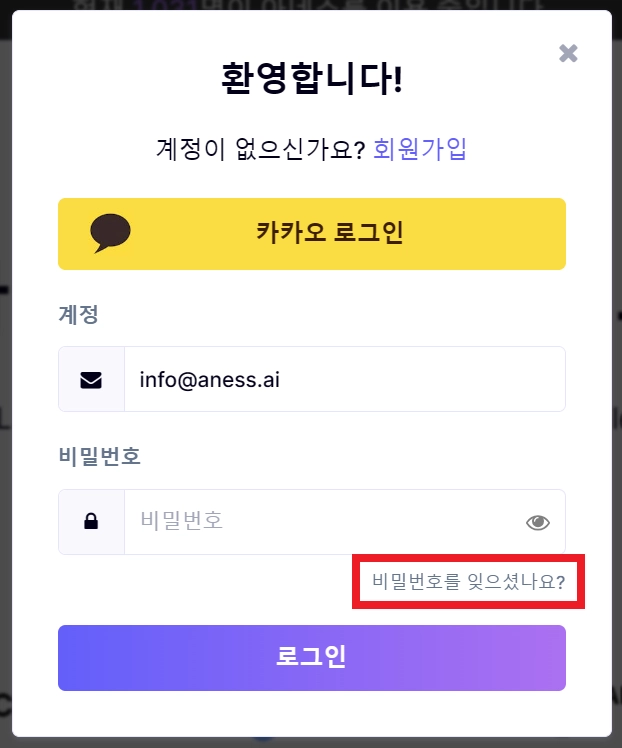Show the password with the eye icon
622x748 pixels.
point(538,522)
